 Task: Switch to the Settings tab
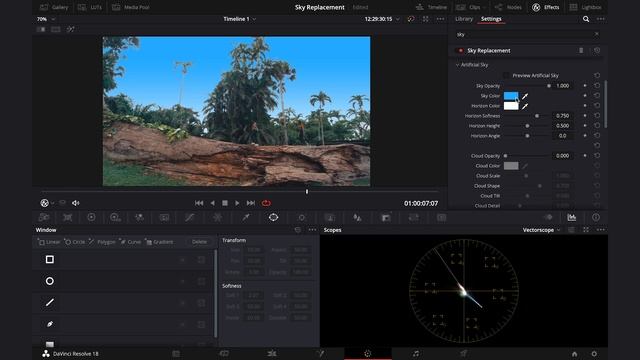point(491,19)
